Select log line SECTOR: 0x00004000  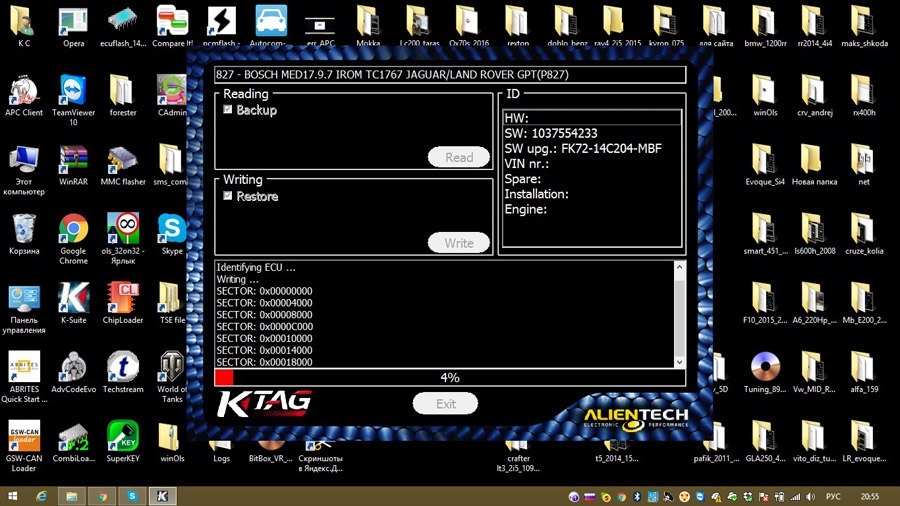pyautogui.click(x=264, y=303)
